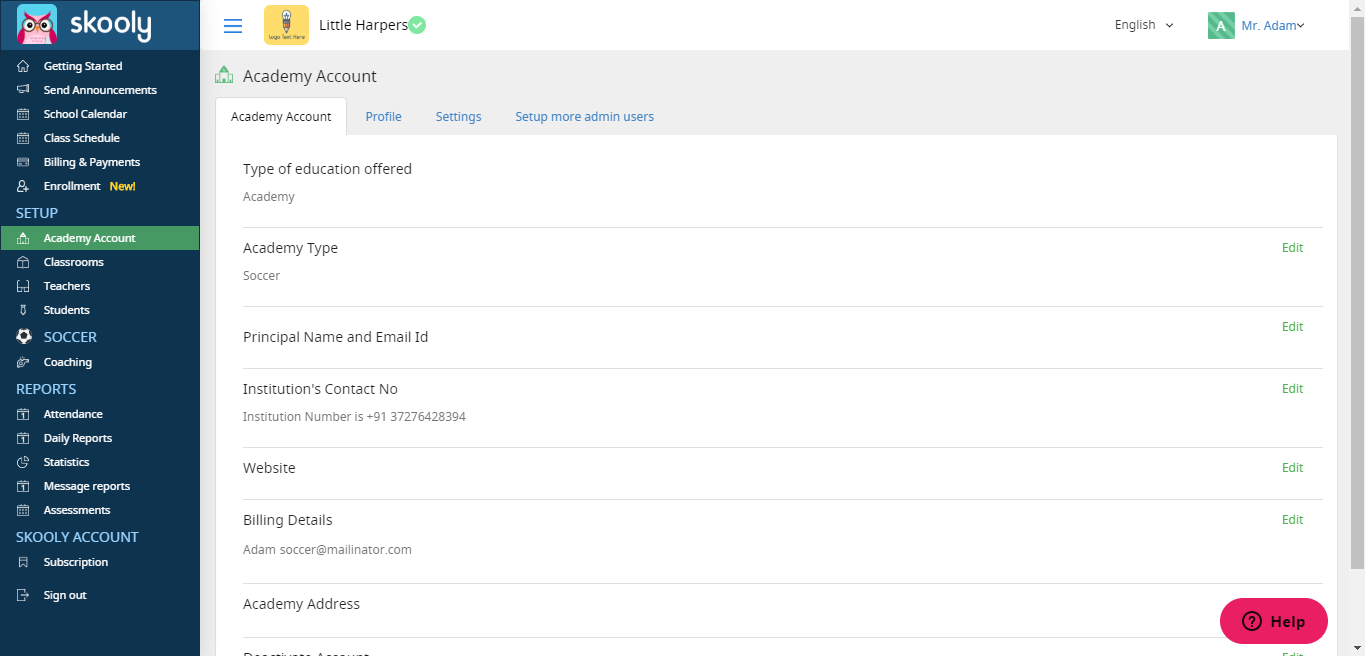Edit the Academy Type
Viewport: 1365px width, 656px height.
pos(1292,248)
